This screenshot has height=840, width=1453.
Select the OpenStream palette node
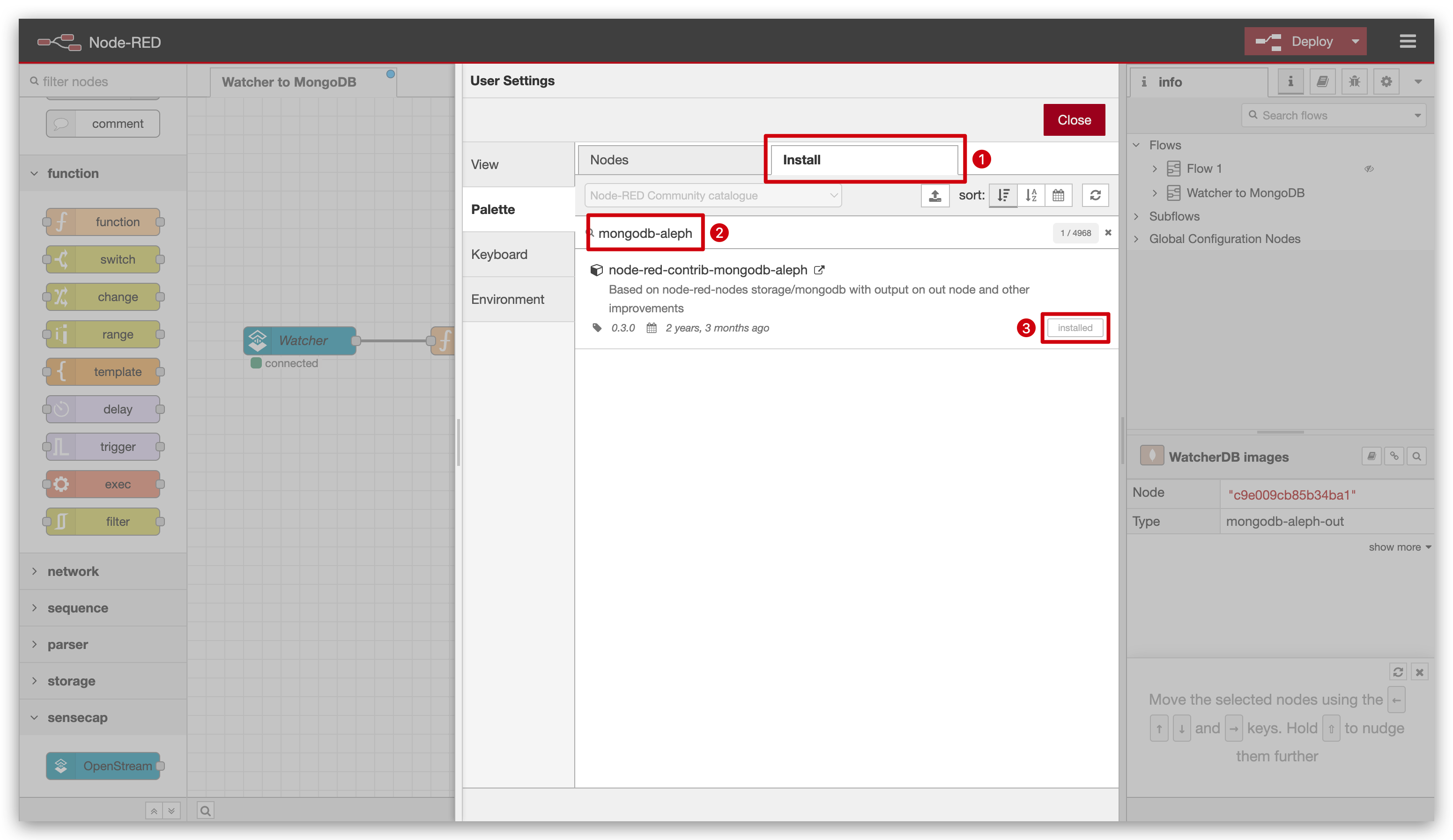click(104, 766)
